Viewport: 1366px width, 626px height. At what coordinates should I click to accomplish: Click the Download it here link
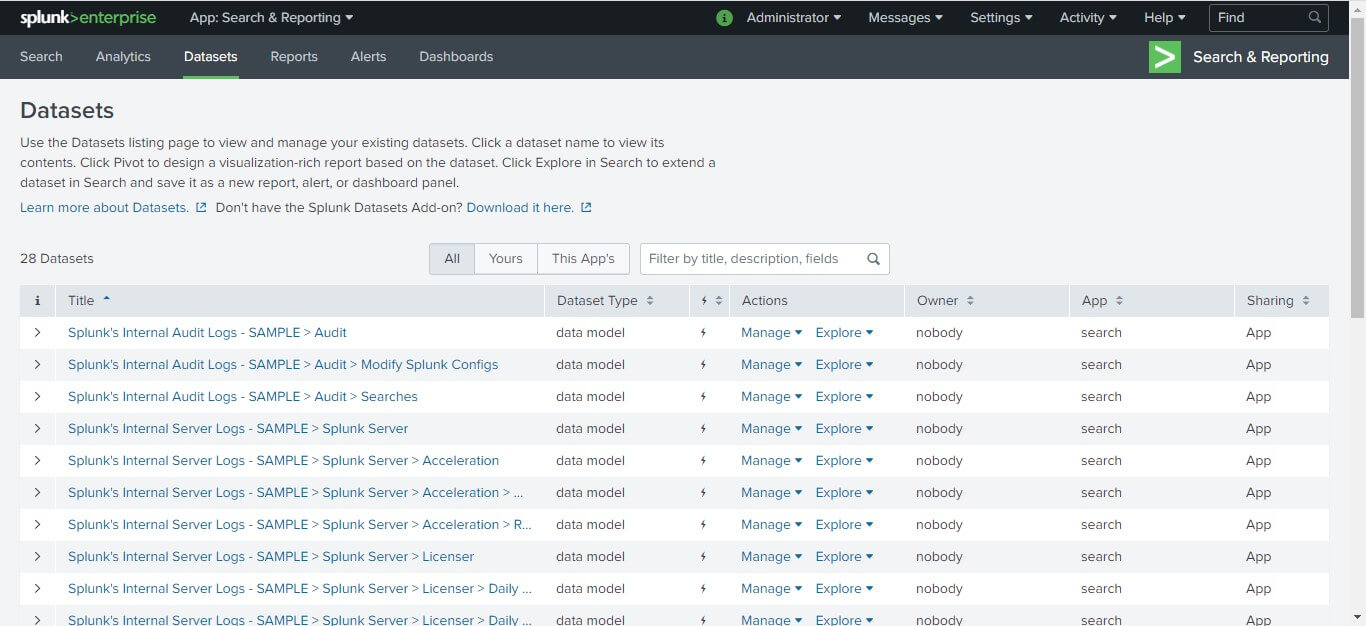520,208
